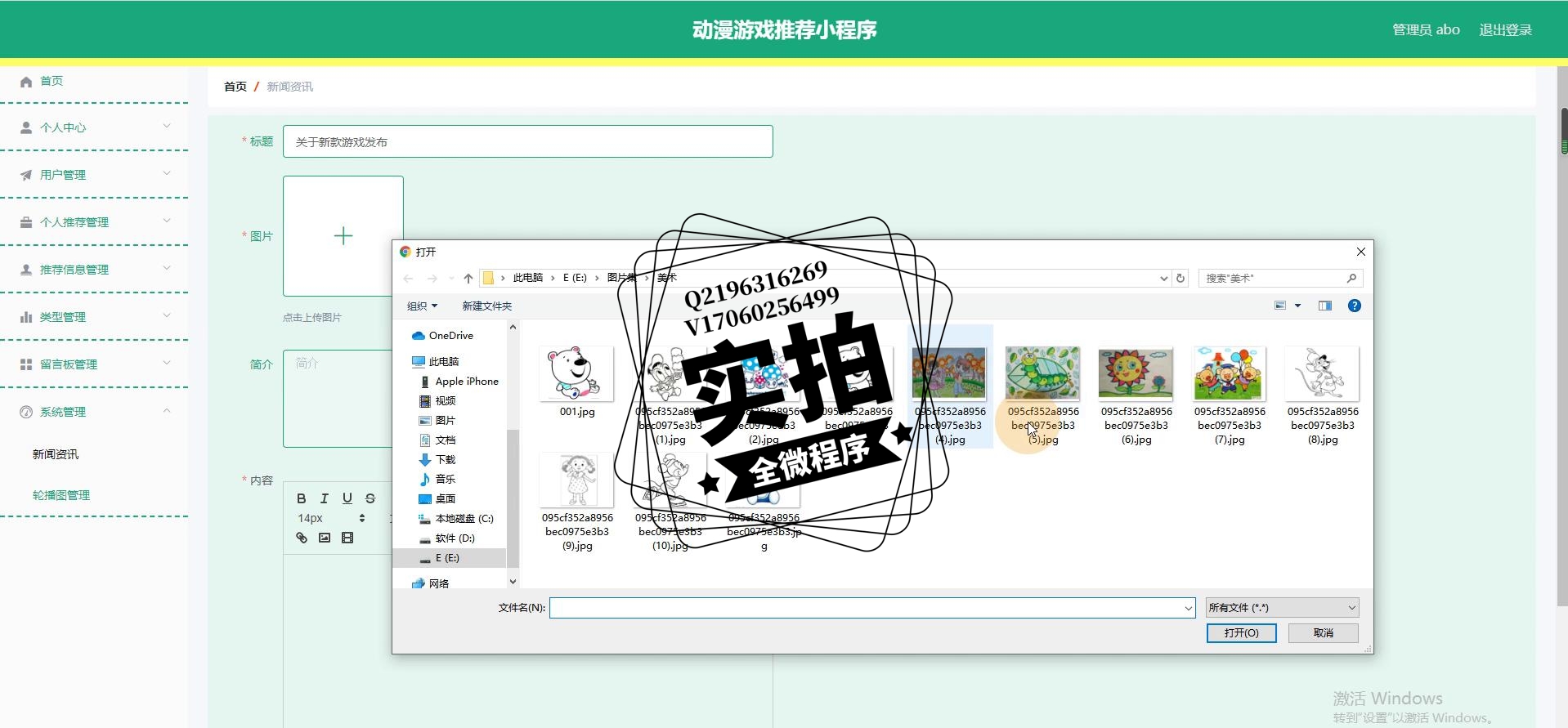
Task: Click the 首页 breadcrumb link
Action: pyautogui.click(x=235, y=87)
